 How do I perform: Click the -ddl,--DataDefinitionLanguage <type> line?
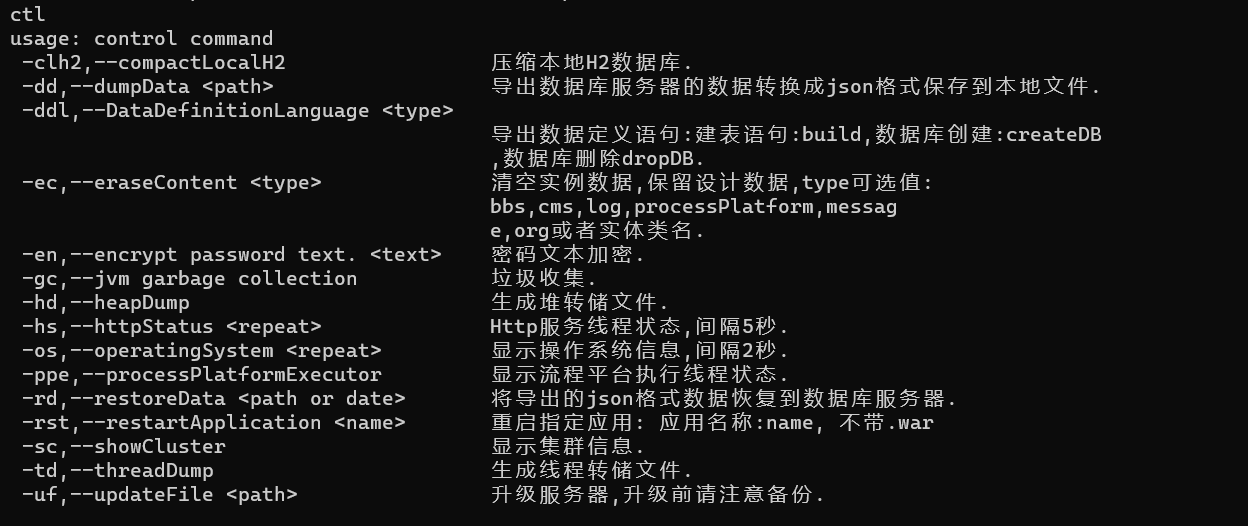238,111
